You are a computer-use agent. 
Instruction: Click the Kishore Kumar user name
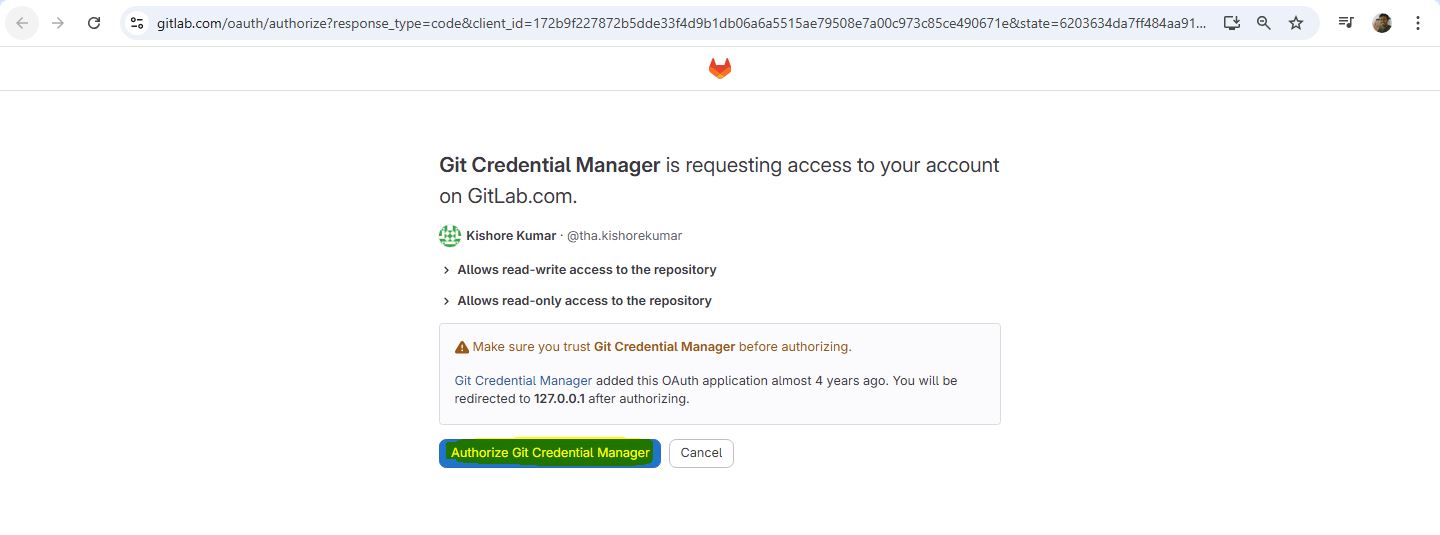[x=511, y=236]
